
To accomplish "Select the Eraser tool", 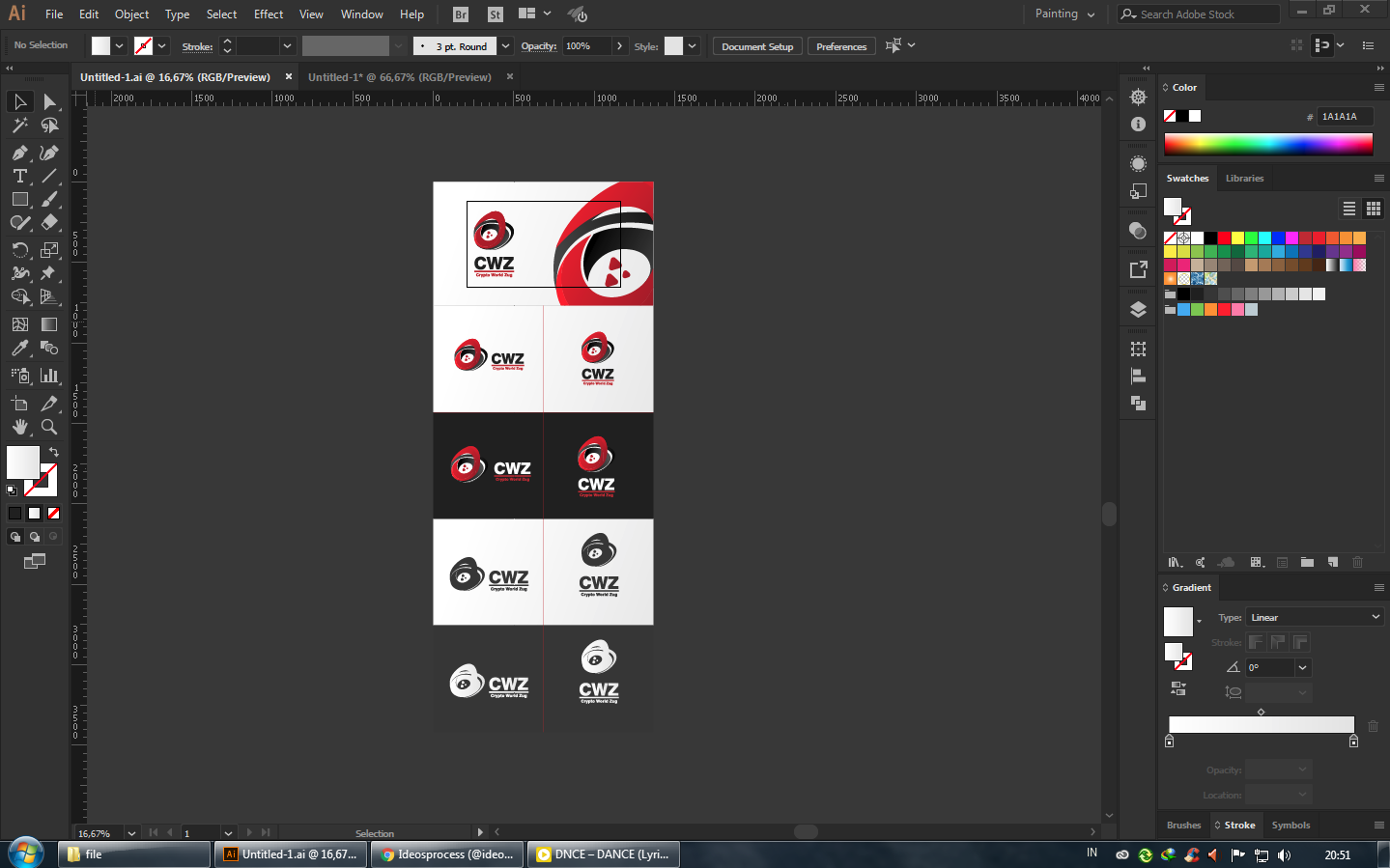I will tap(49, 222).
